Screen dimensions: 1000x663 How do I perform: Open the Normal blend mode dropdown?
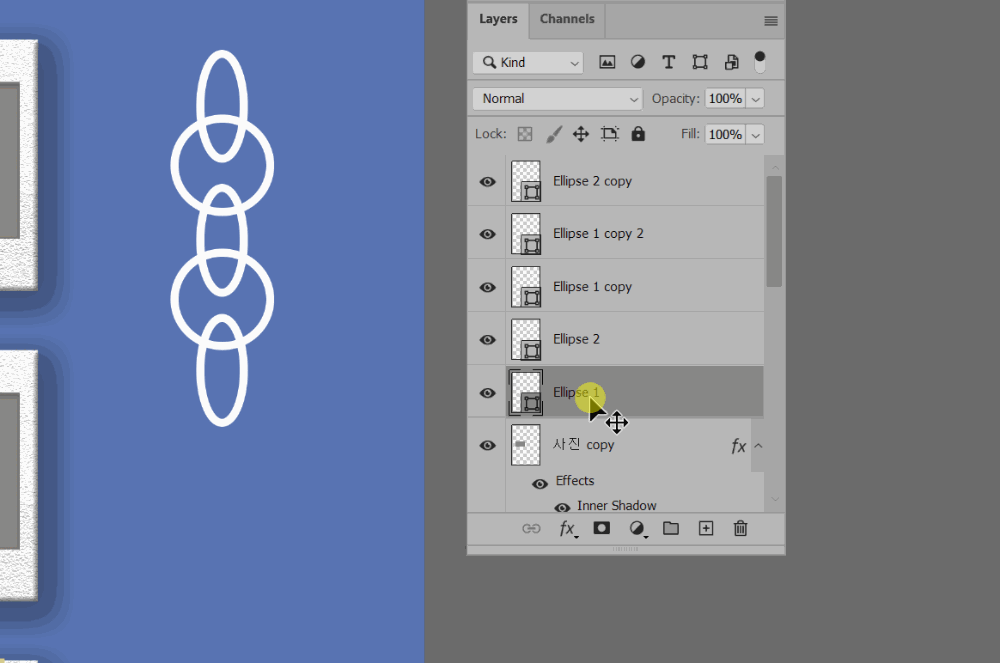point(557,99)
